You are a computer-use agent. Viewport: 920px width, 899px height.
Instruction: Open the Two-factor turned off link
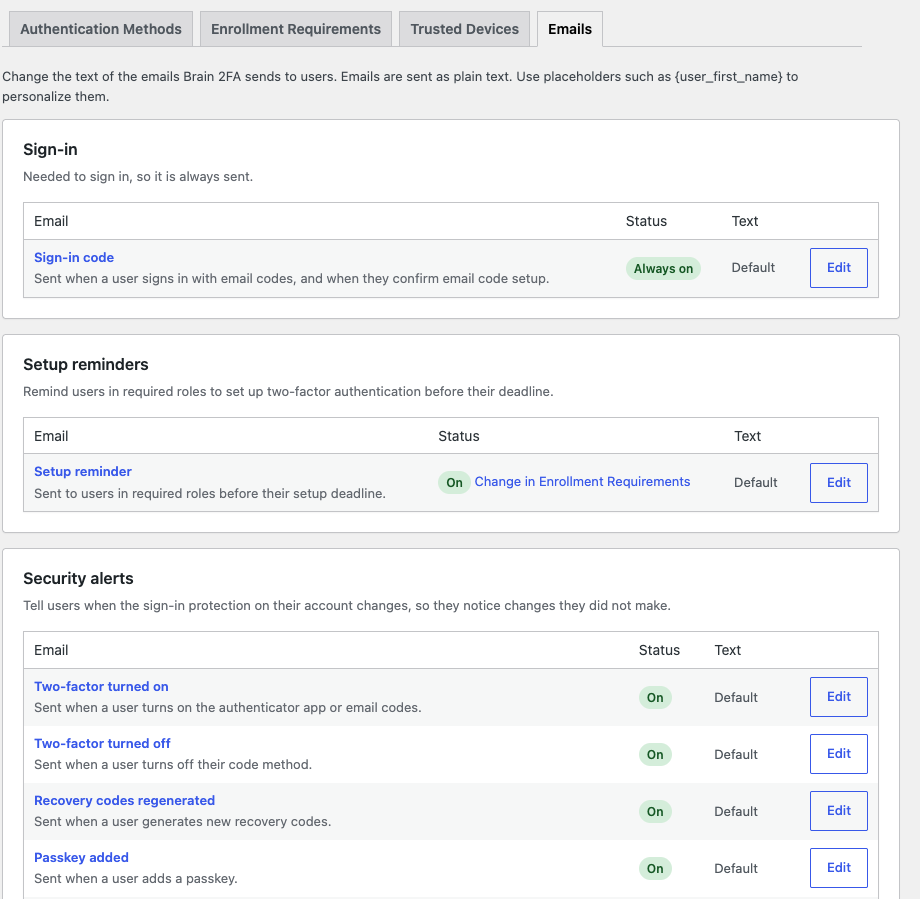pyautogui.click(x=102, y=743)
